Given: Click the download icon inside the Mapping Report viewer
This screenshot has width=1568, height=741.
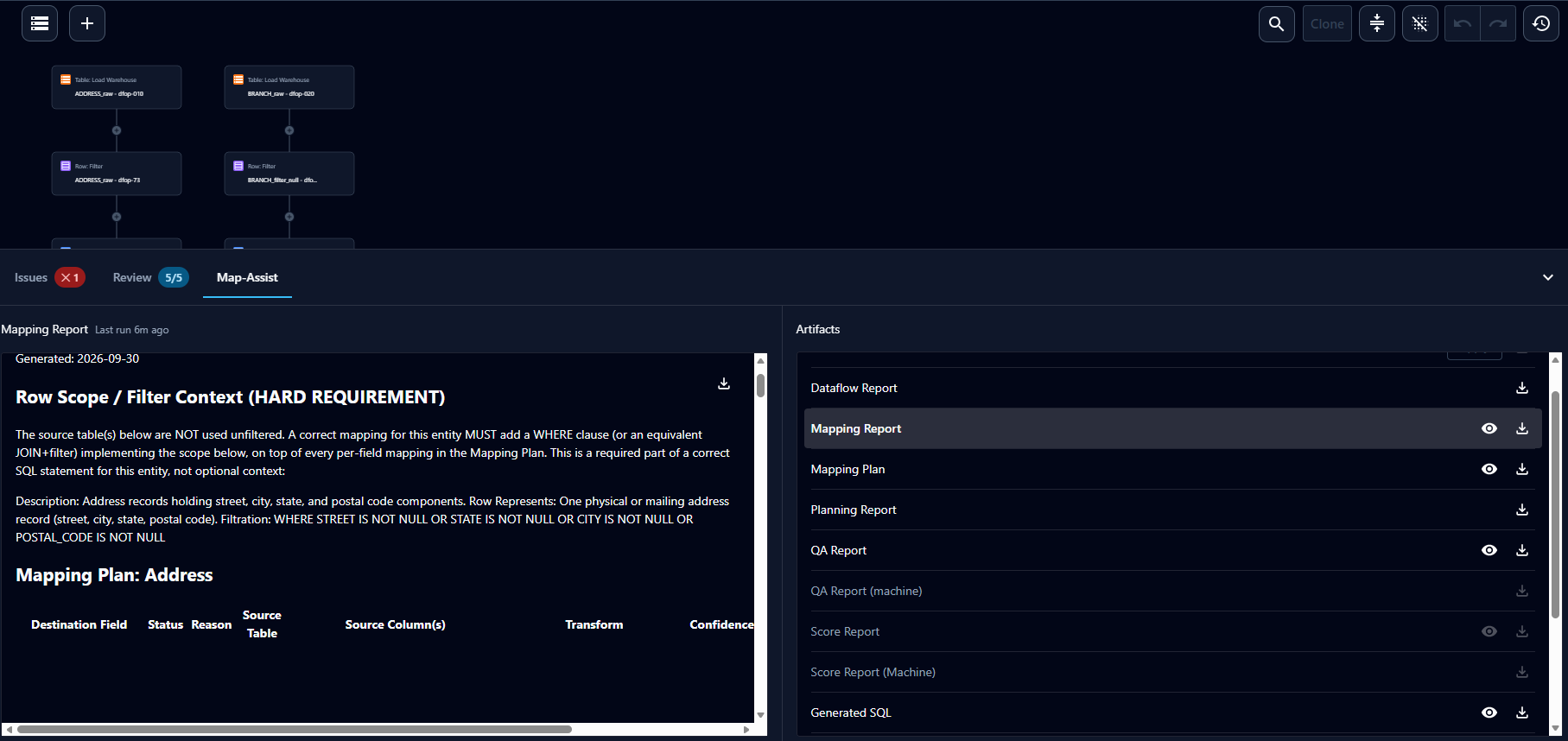Looking at the screenshot, I should (x=724, y=383).
